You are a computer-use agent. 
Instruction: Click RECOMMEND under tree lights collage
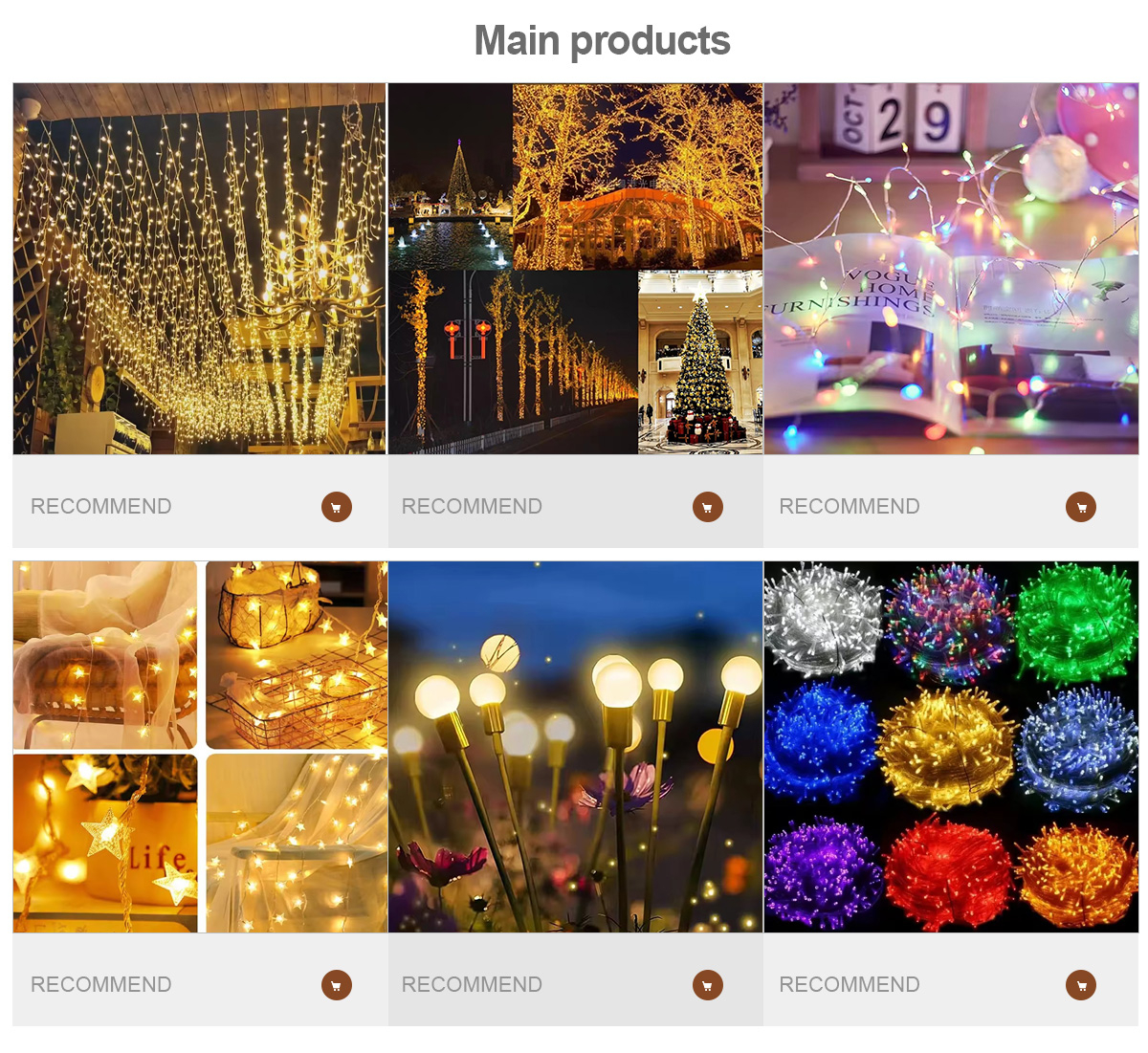[472, 507]
